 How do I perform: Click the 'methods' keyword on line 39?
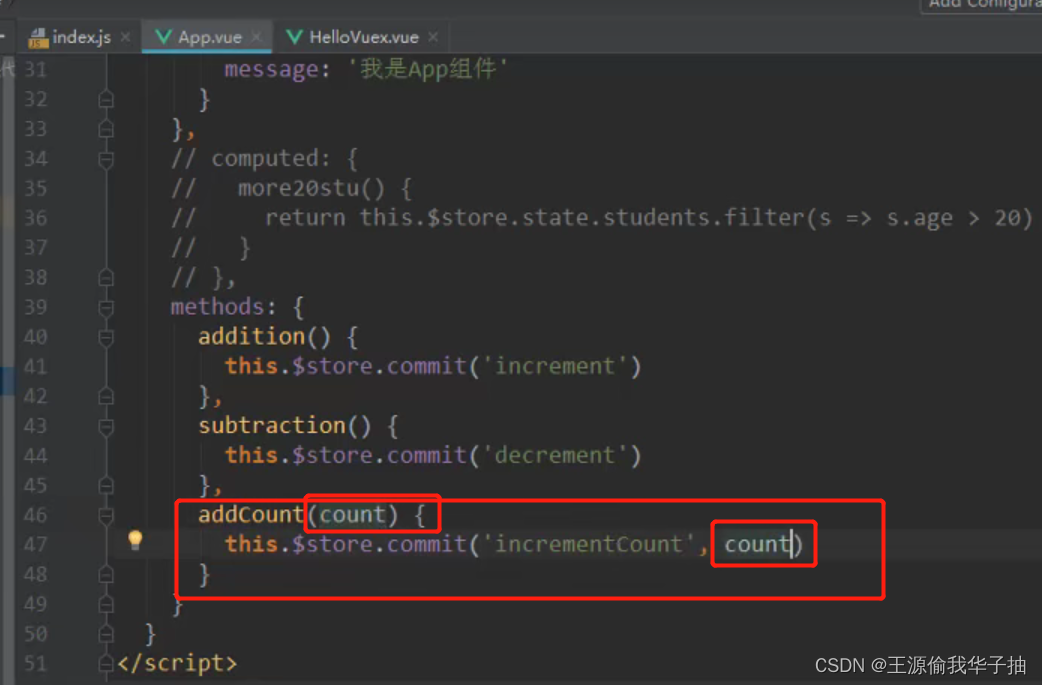pos(217,307)
